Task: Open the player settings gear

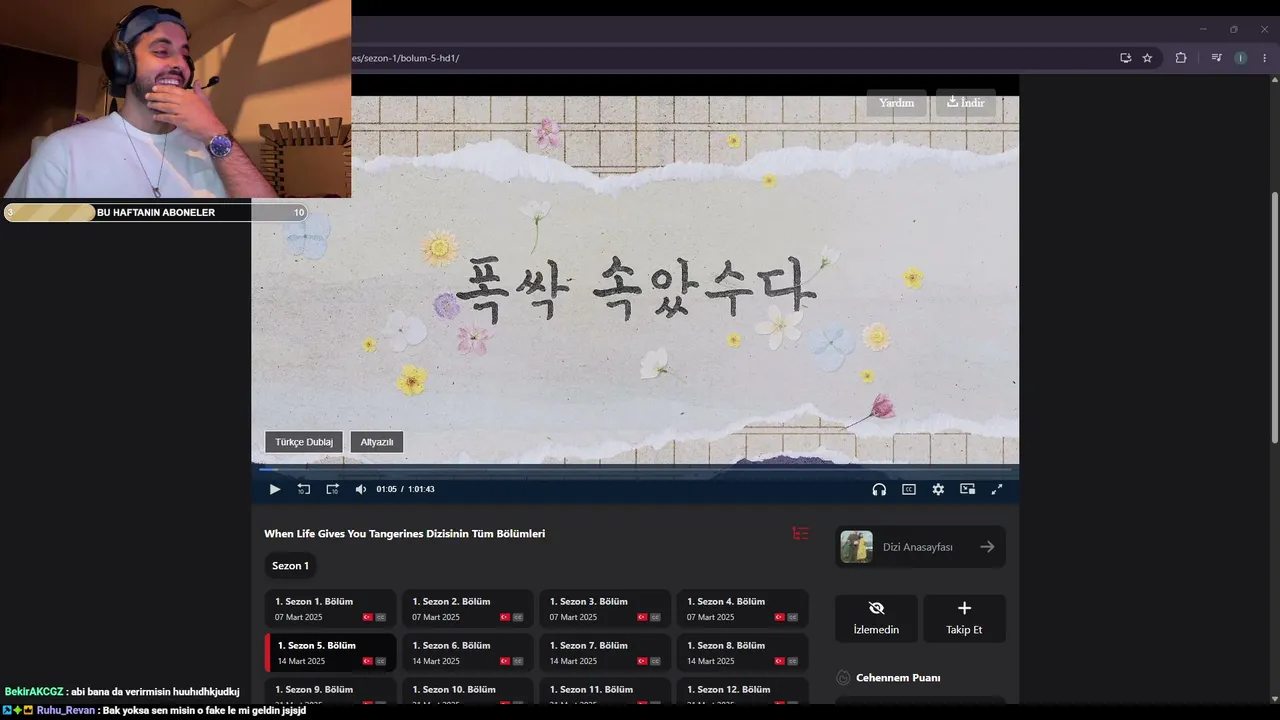Action: (938, 489)
